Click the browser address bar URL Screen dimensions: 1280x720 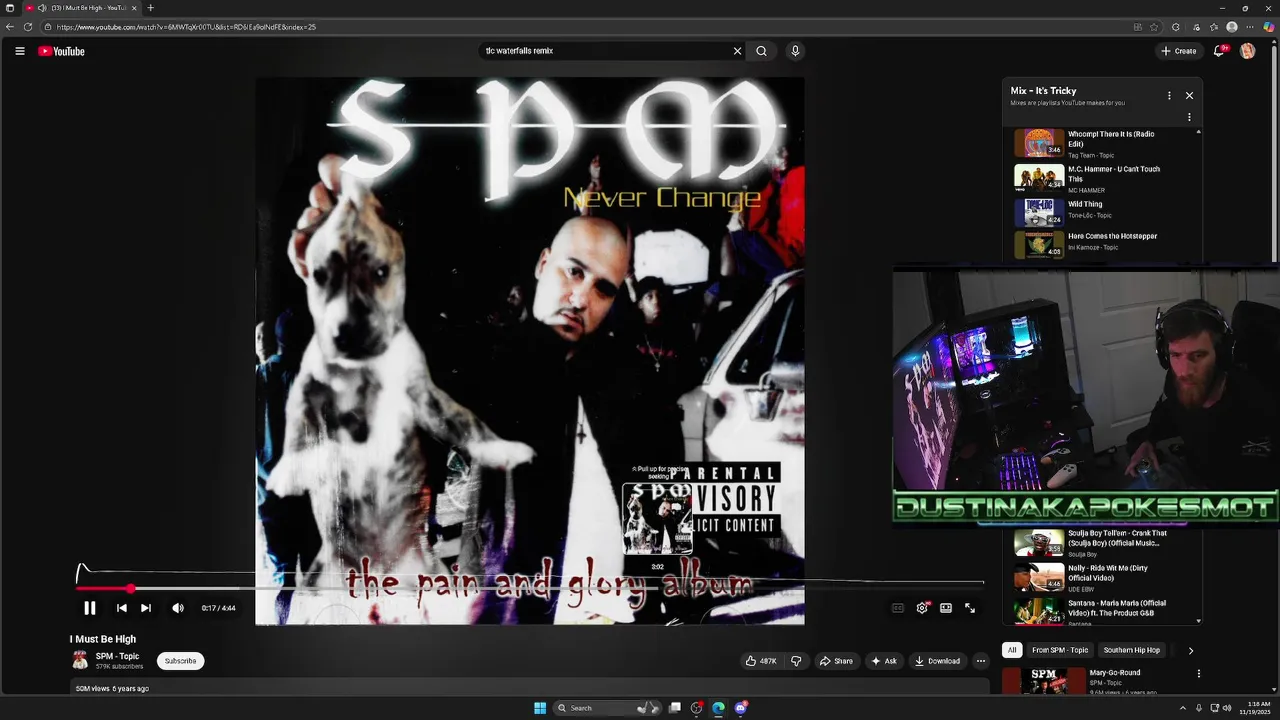[x=186, y=27]
